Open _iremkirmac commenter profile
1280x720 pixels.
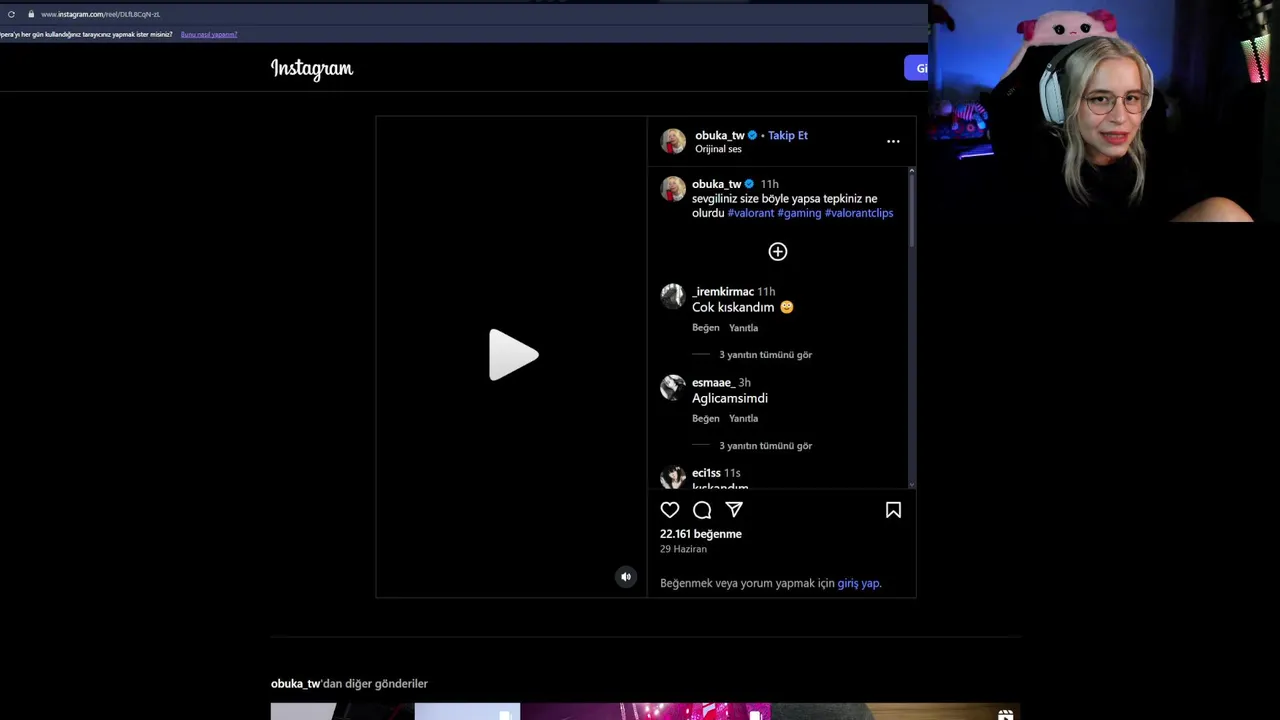pos(723,292)
